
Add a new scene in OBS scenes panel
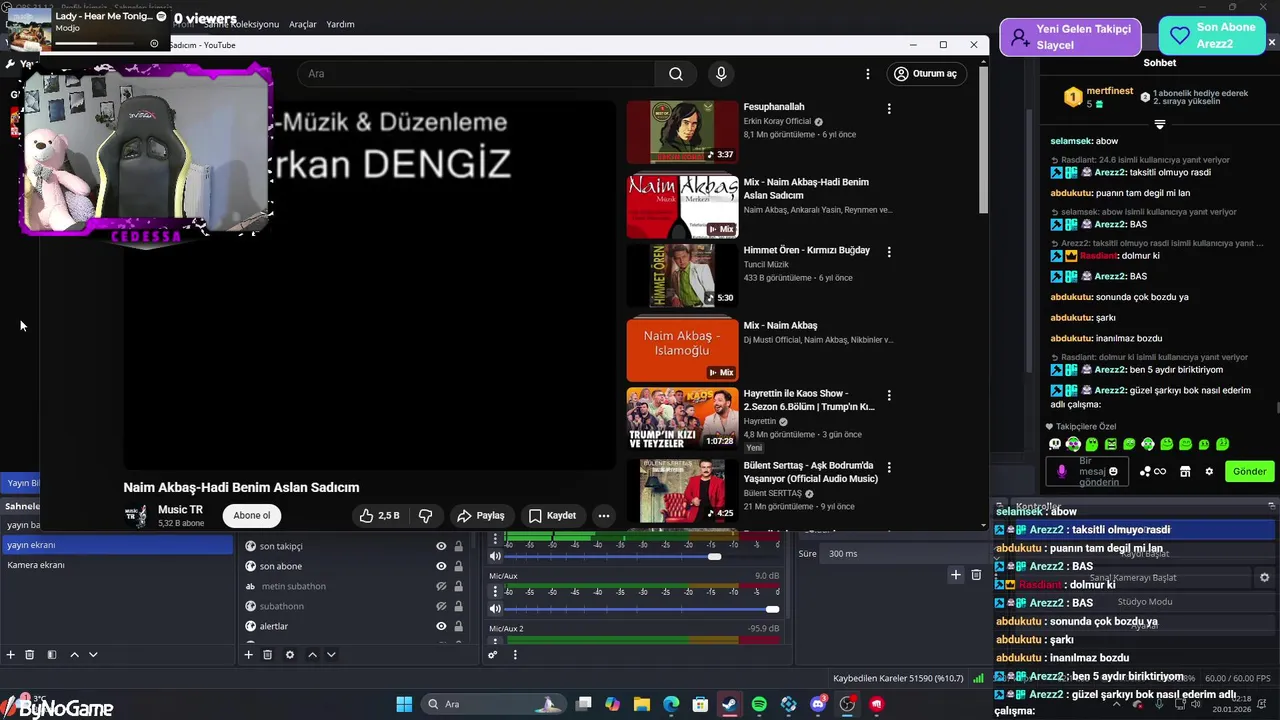tap(11, 655)
